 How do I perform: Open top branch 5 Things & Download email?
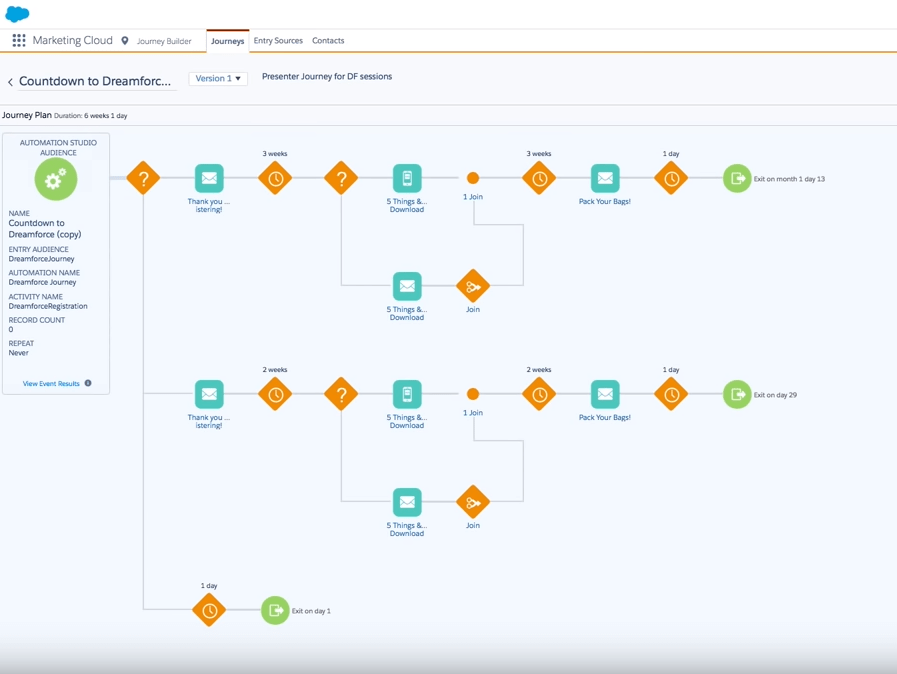[407, 286]
